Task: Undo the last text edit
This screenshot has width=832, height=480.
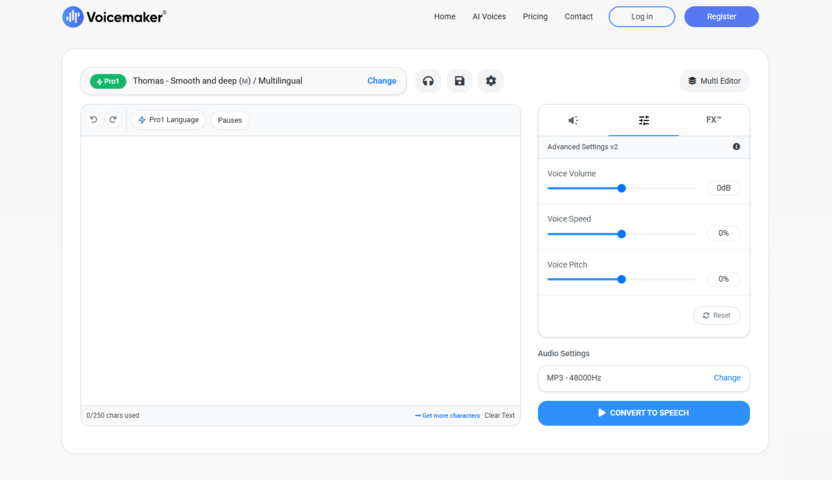Action: (x=94, y=120)
